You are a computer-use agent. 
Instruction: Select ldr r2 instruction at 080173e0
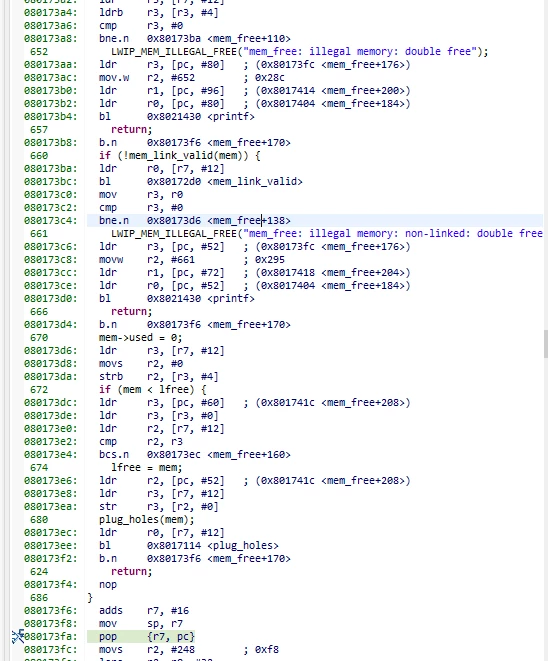click(x=162, y=429)
